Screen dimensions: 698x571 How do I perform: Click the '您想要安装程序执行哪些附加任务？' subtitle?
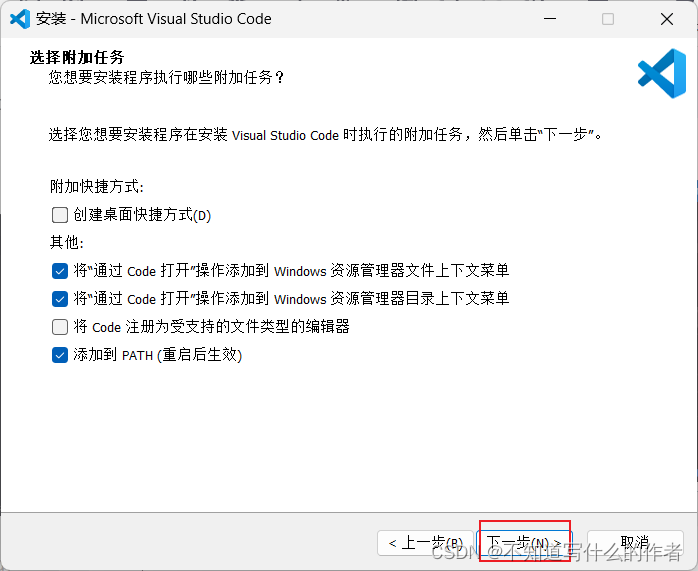pos(166,78)
